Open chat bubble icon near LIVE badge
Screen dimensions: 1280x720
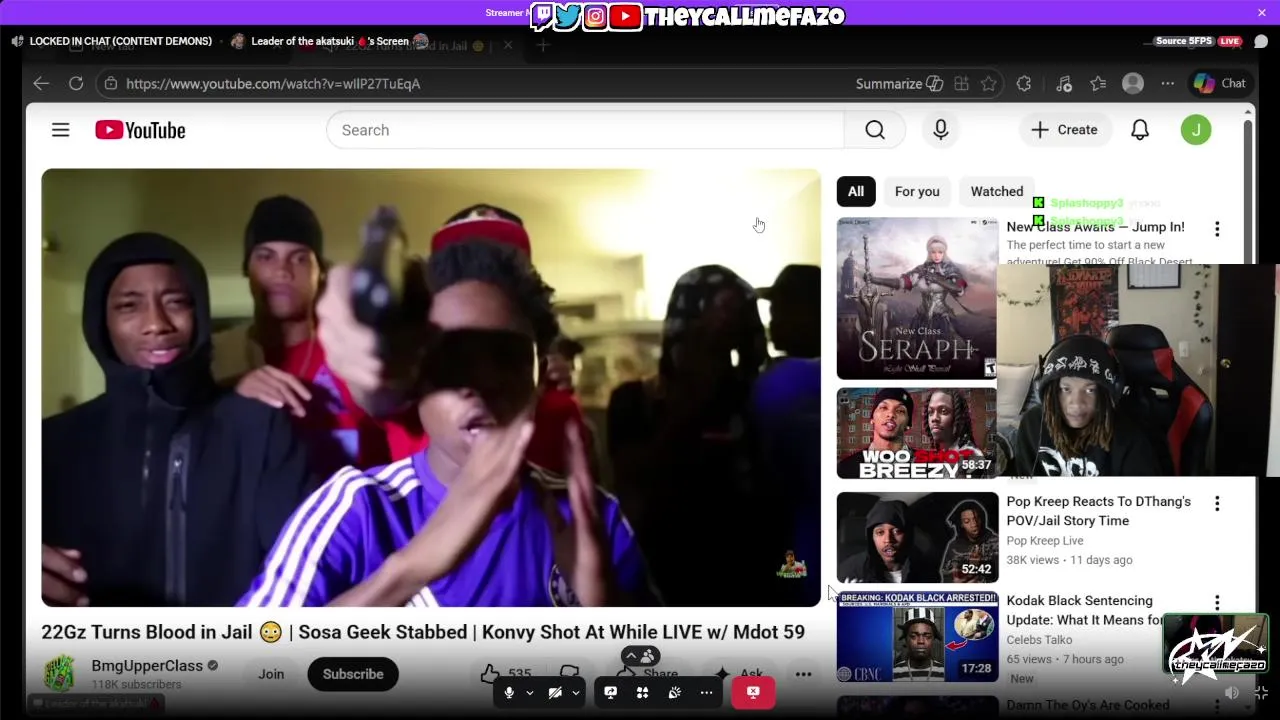(x=1261, y=41)
